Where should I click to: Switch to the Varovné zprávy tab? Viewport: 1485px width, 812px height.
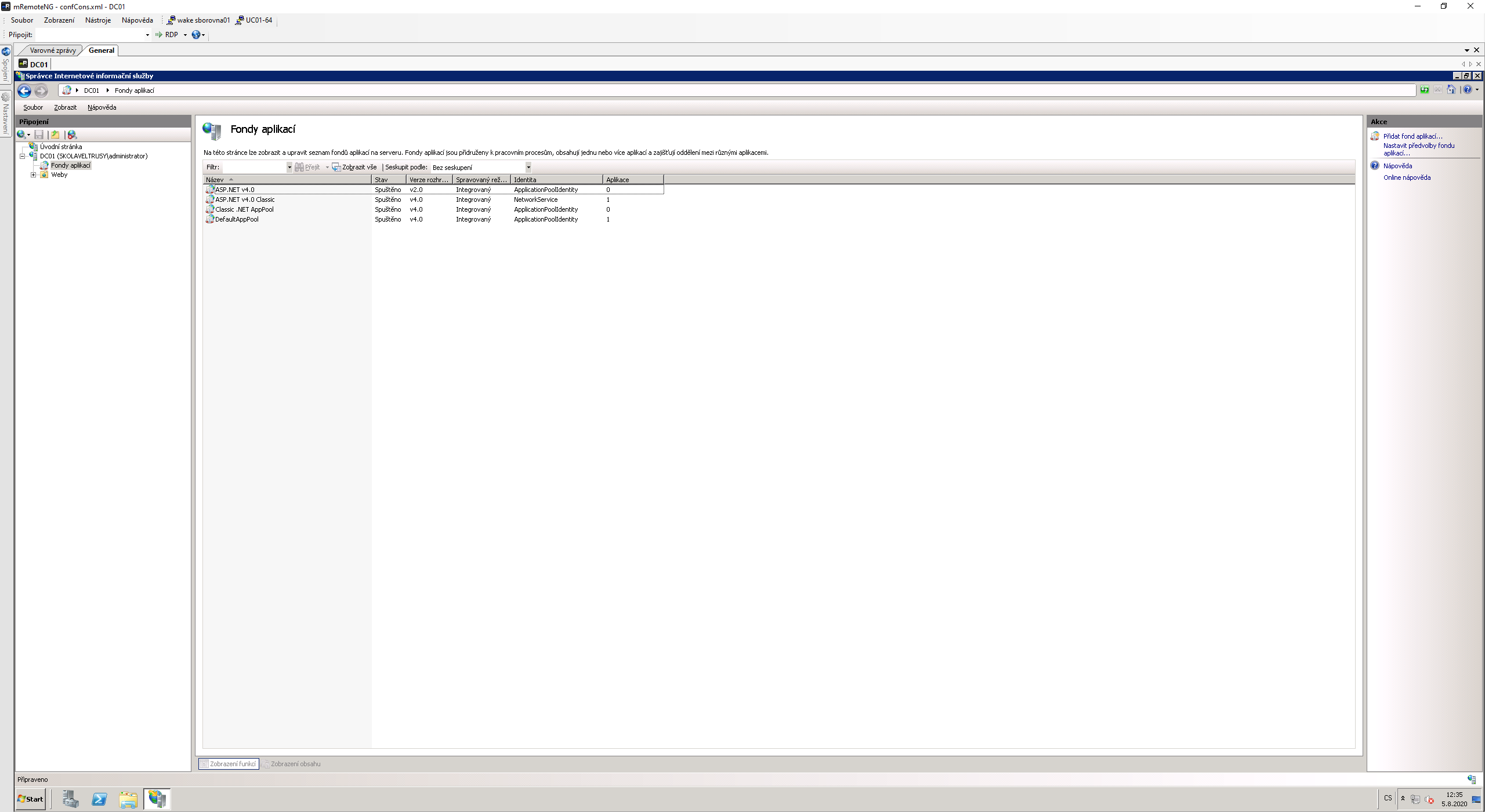pos(52,50)
